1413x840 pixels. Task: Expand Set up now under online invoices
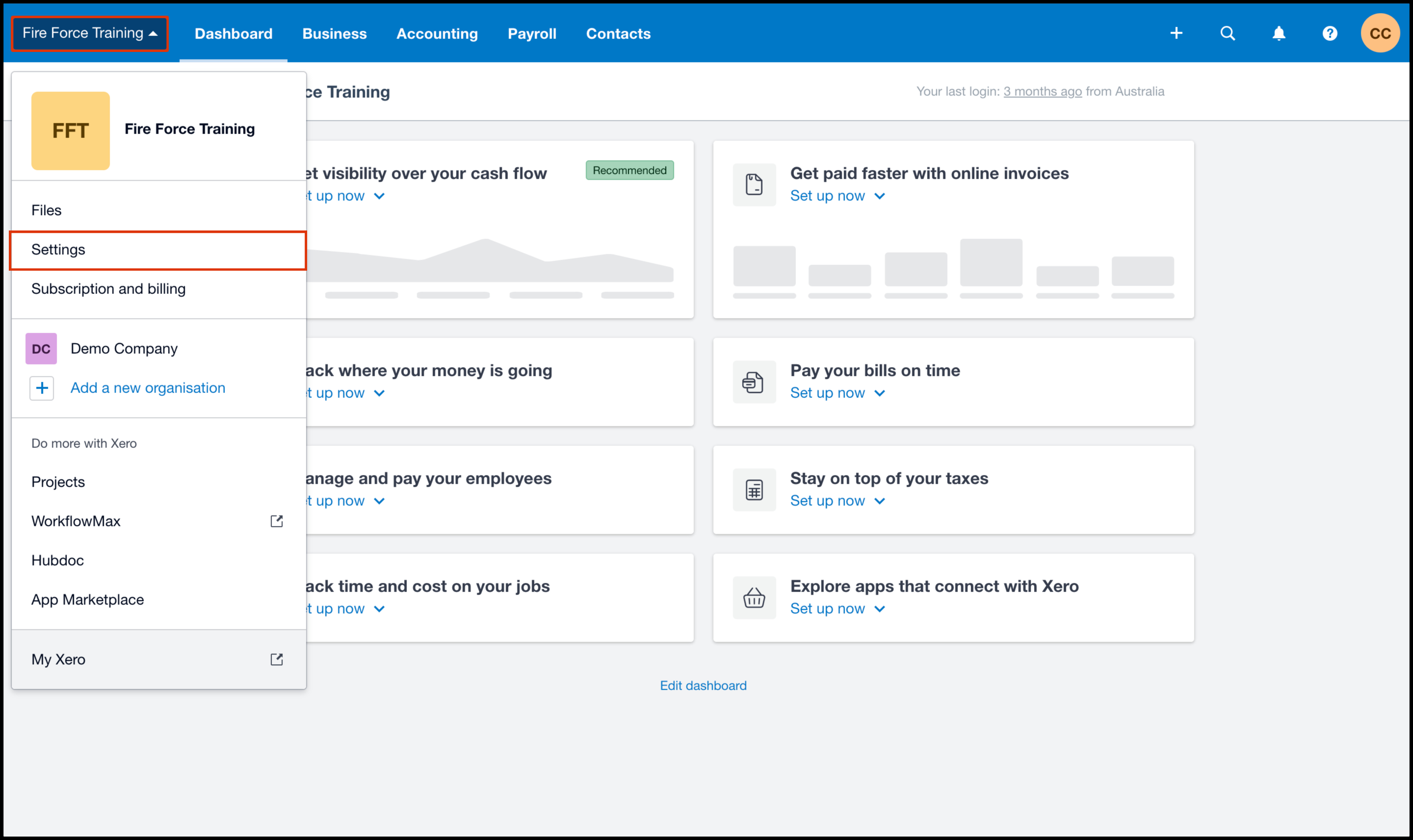(837, 196)
